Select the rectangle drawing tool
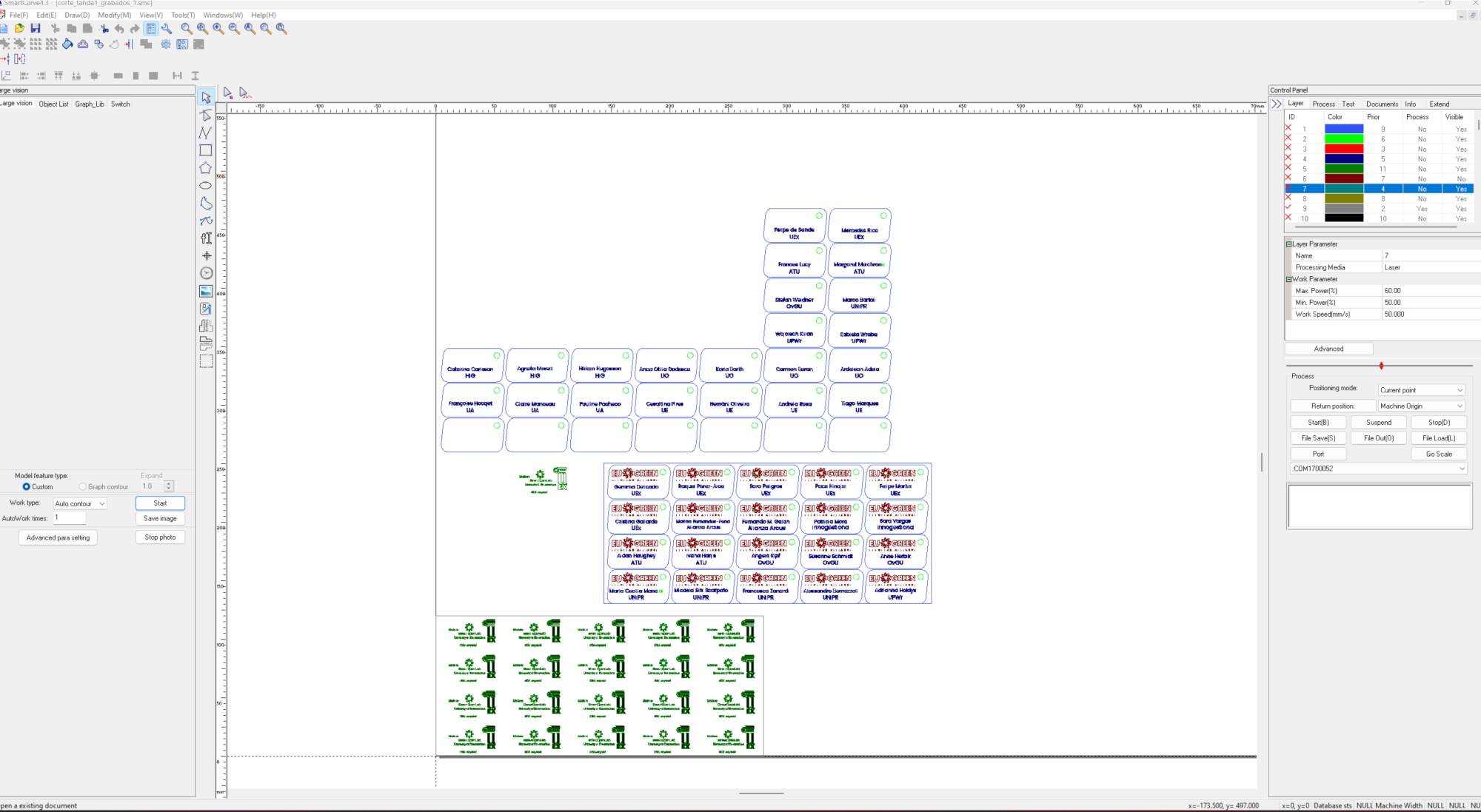 coord(206,150)
